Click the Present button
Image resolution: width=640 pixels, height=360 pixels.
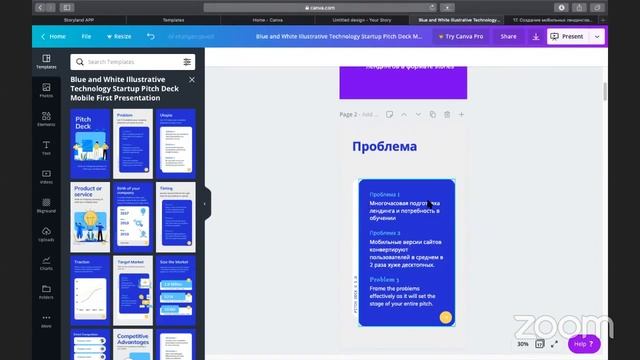coord(568,37)
